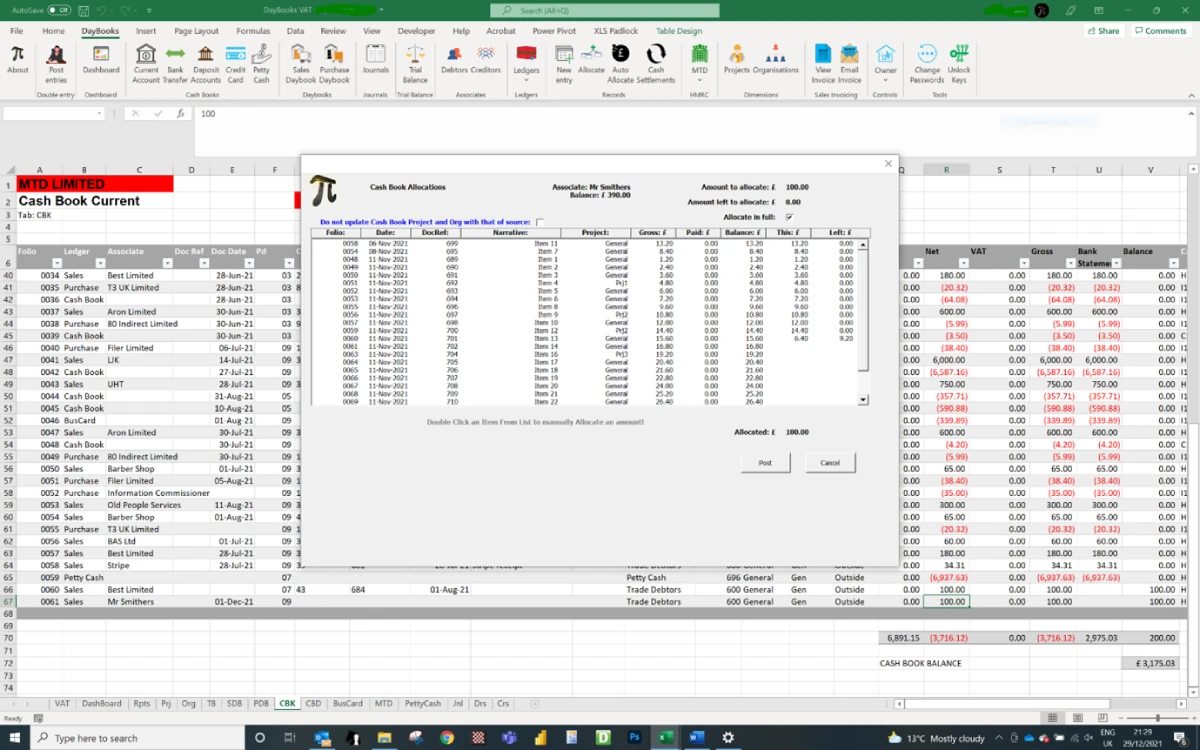Untick the Allocate in full checkbox
The width and height of the screenshot is (1200, 750).
pos(790,217)
